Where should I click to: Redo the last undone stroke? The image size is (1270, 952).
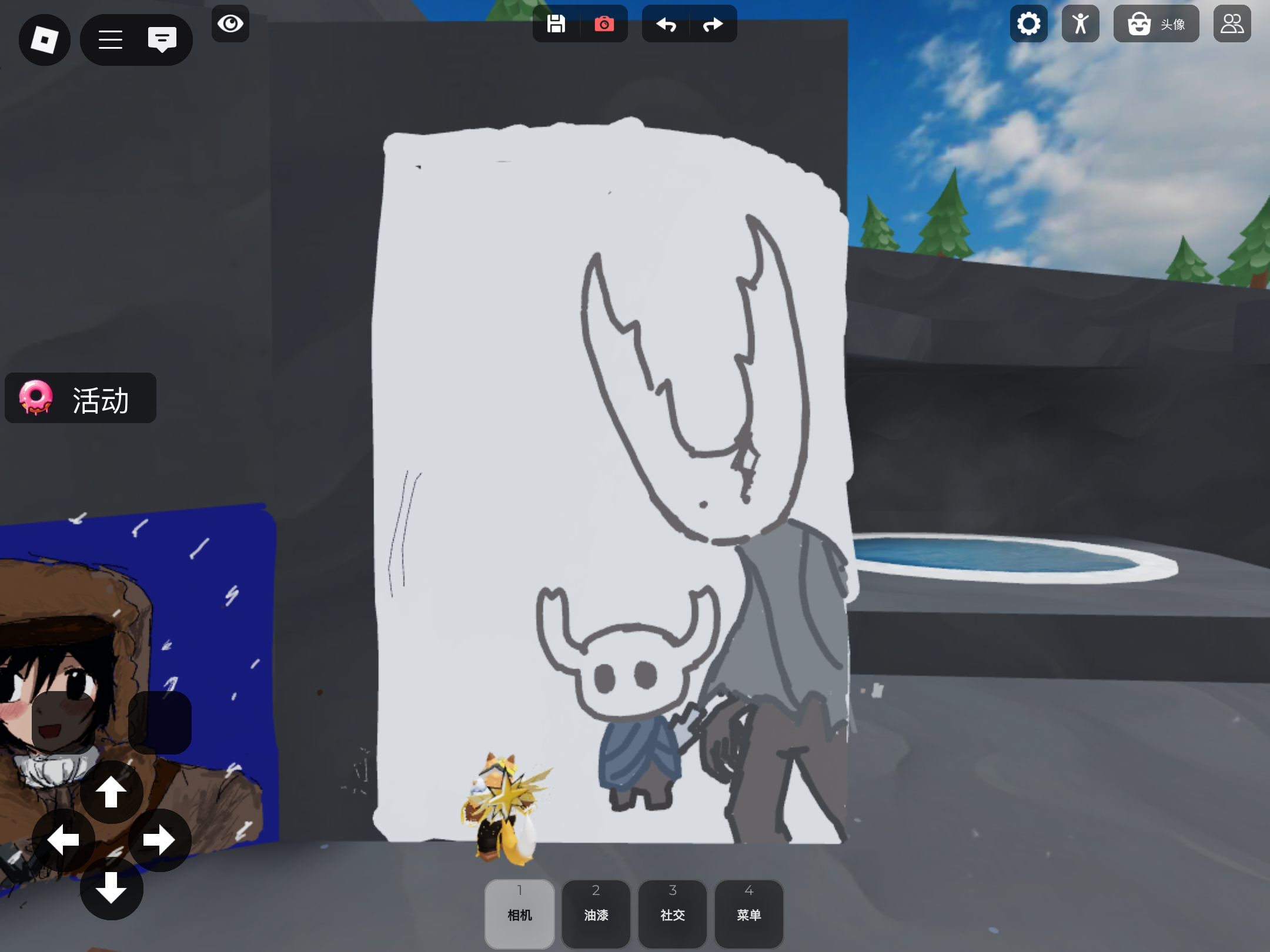(713, 24)
